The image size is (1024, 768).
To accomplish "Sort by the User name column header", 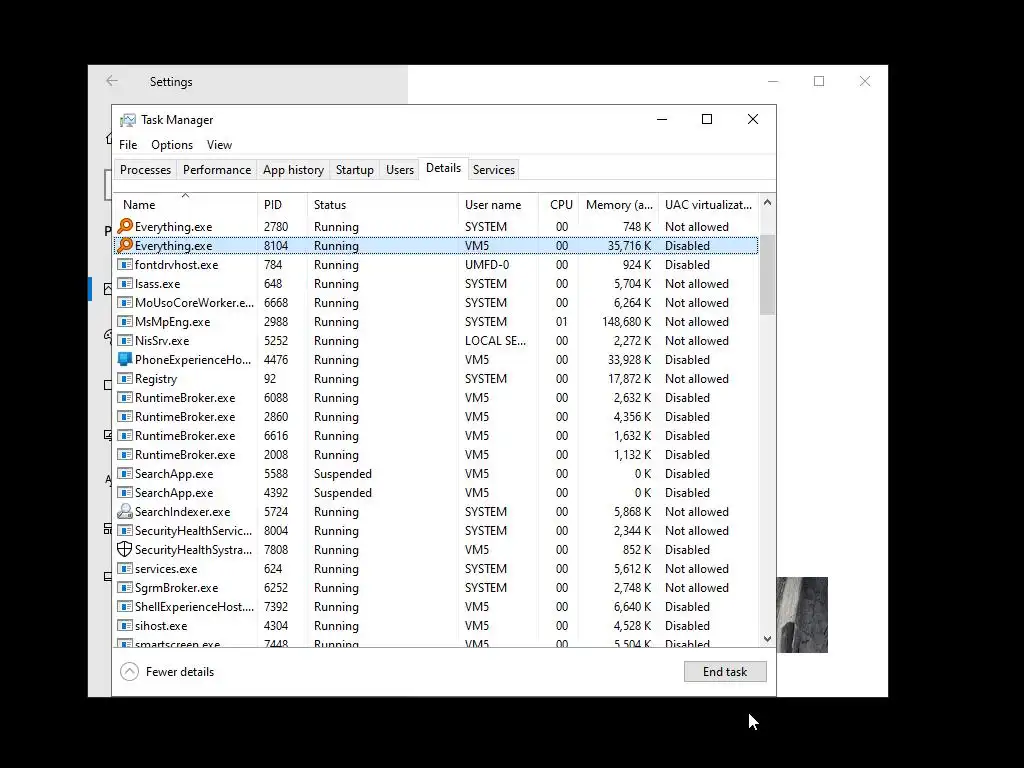I will tap(498, 204).
